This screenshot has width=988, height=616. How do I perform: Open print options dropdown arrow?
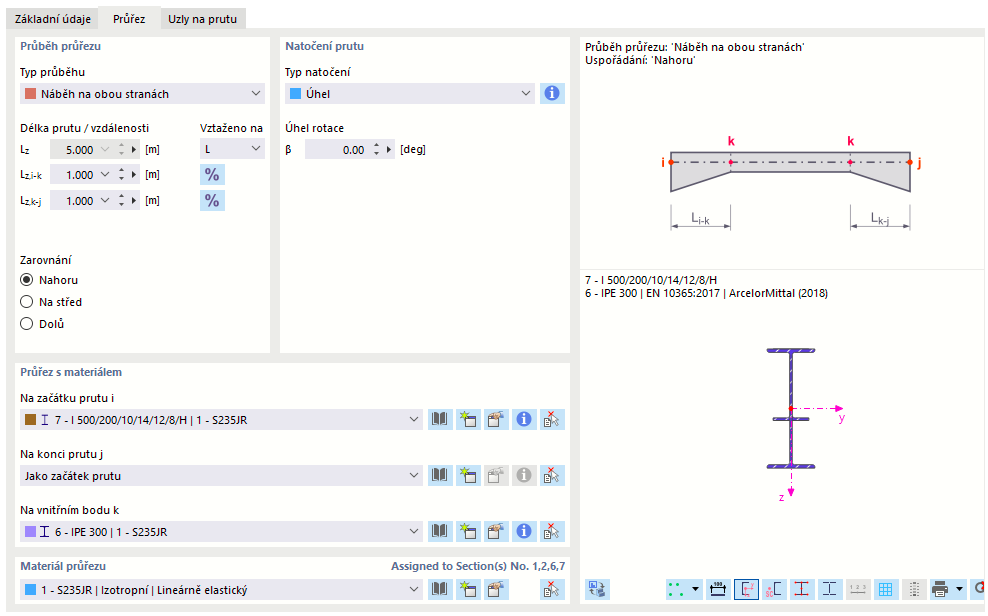click(x=960, y=590)
